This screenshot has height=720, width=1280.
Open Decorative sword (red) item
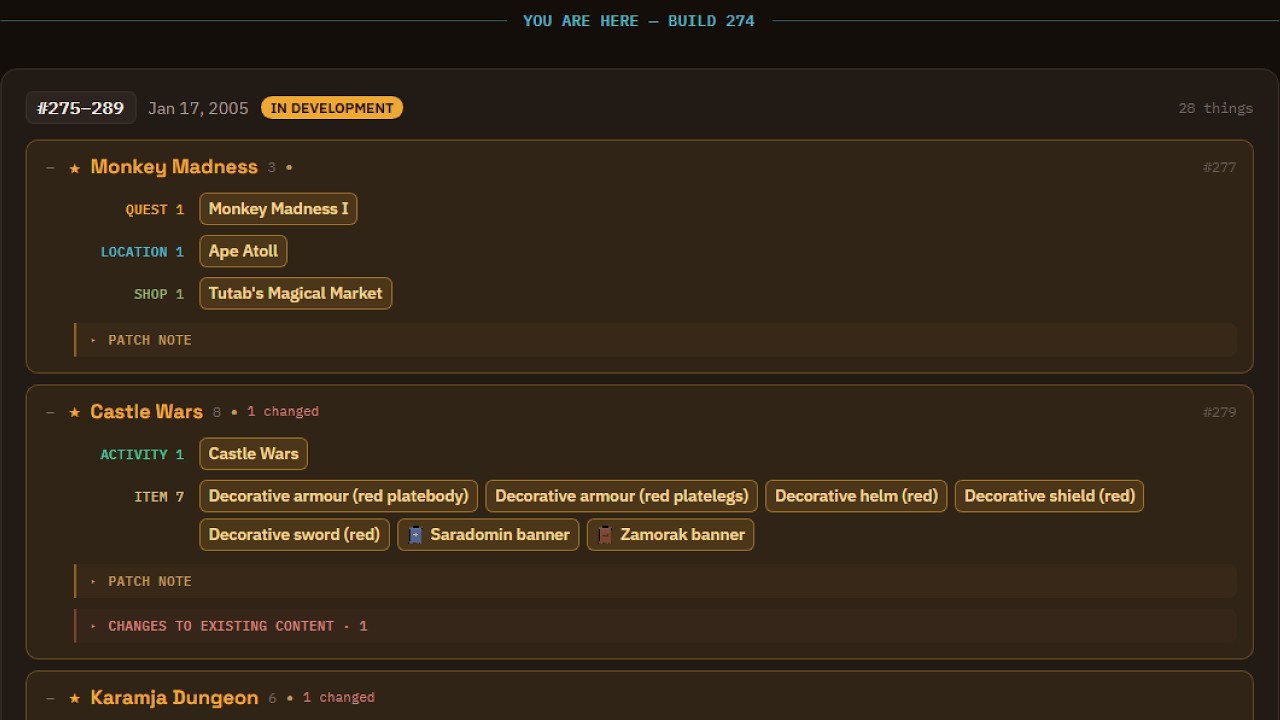[x=295, y=534]
